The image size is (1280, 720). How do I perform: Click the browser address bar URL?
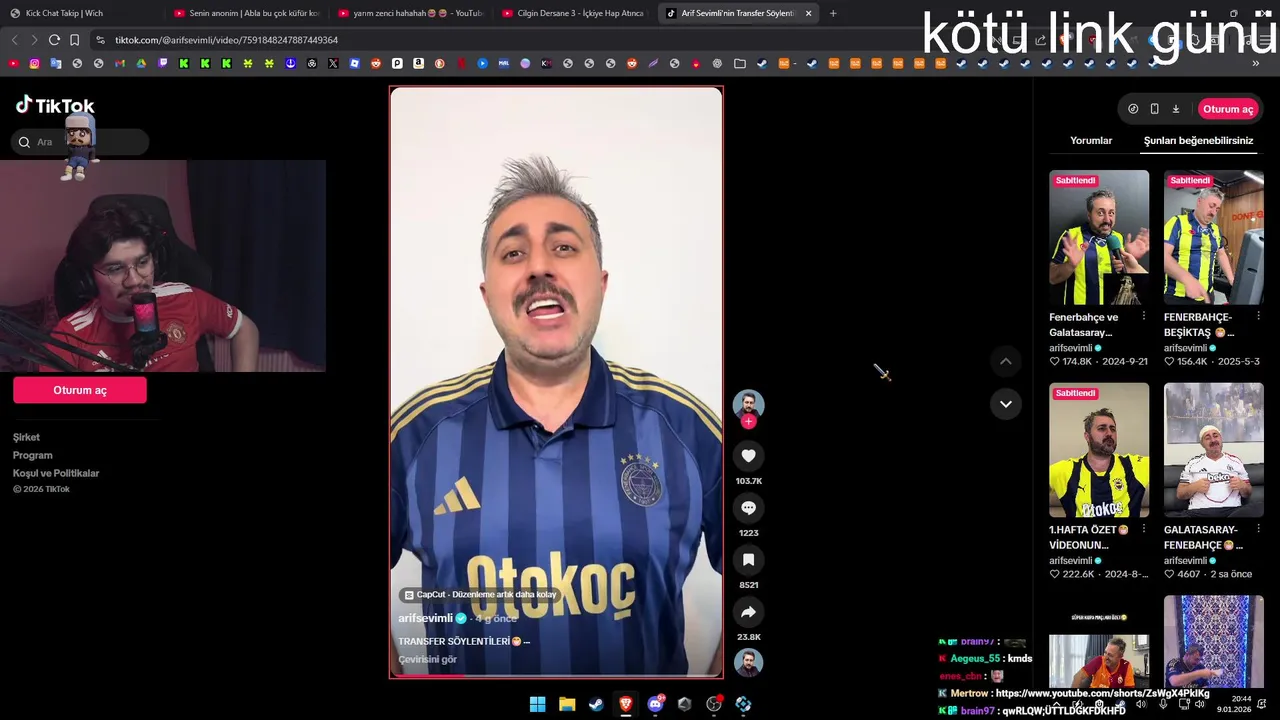226,40
